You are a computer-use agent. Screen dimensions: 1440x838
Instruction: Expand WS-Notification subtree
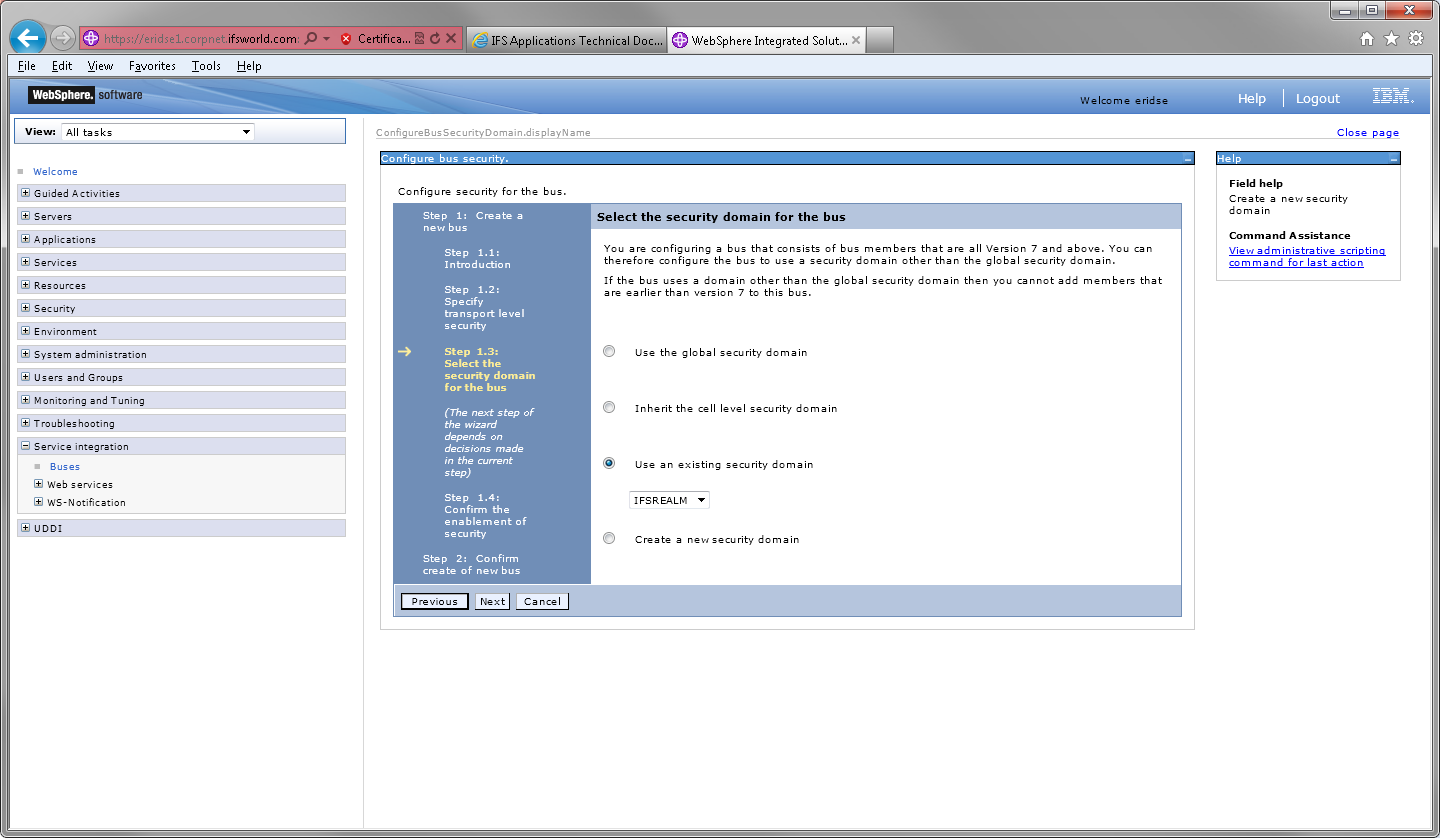click(x=39, y=502)
